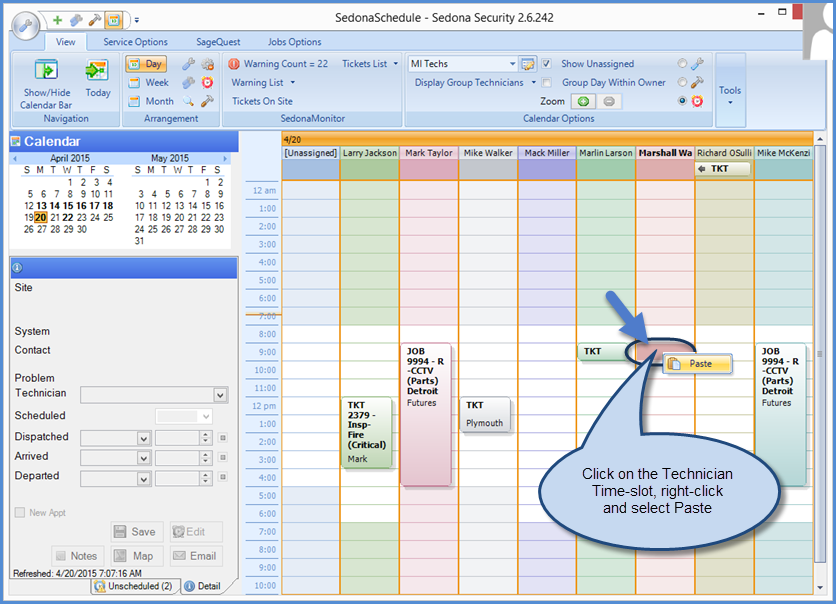The width and height of the screenshot is (836, 604).
Task: Click Warning Count = 22 alert
Action: pos(278,64)
